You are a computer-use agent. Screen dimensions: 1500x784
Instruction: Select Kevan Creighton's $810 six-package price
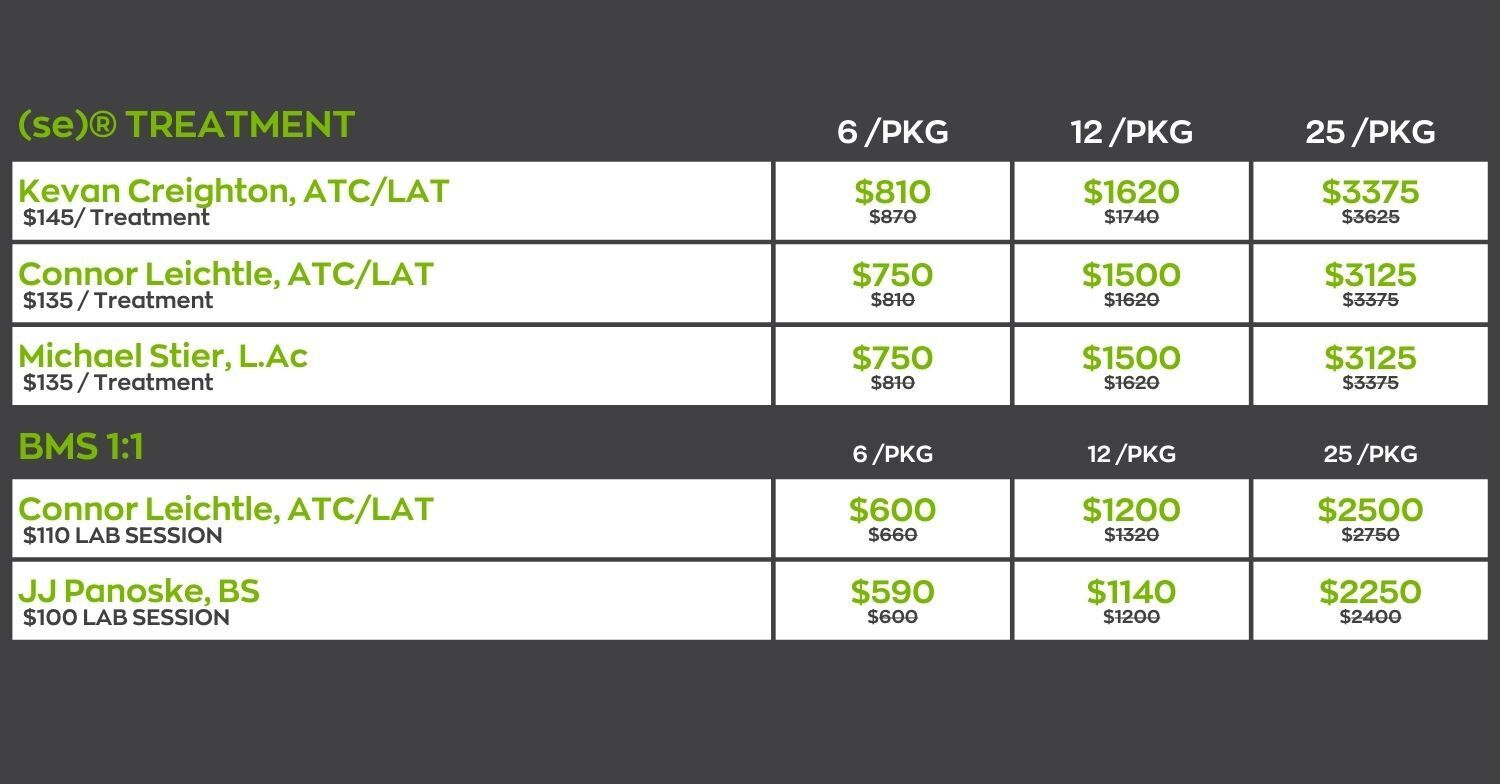click(892, 192)
